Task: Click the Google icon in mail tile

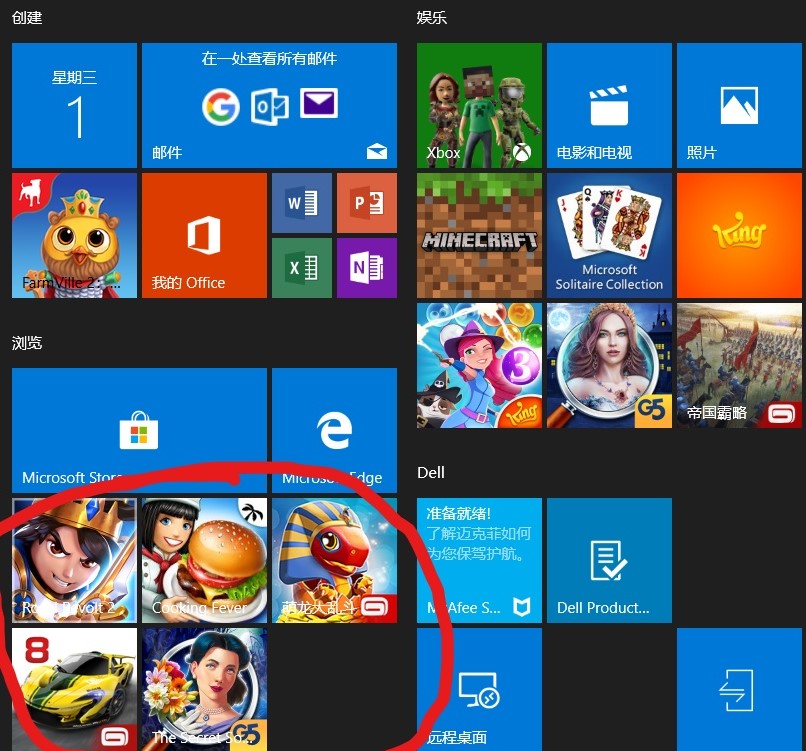Action: [x=221, y=106]
